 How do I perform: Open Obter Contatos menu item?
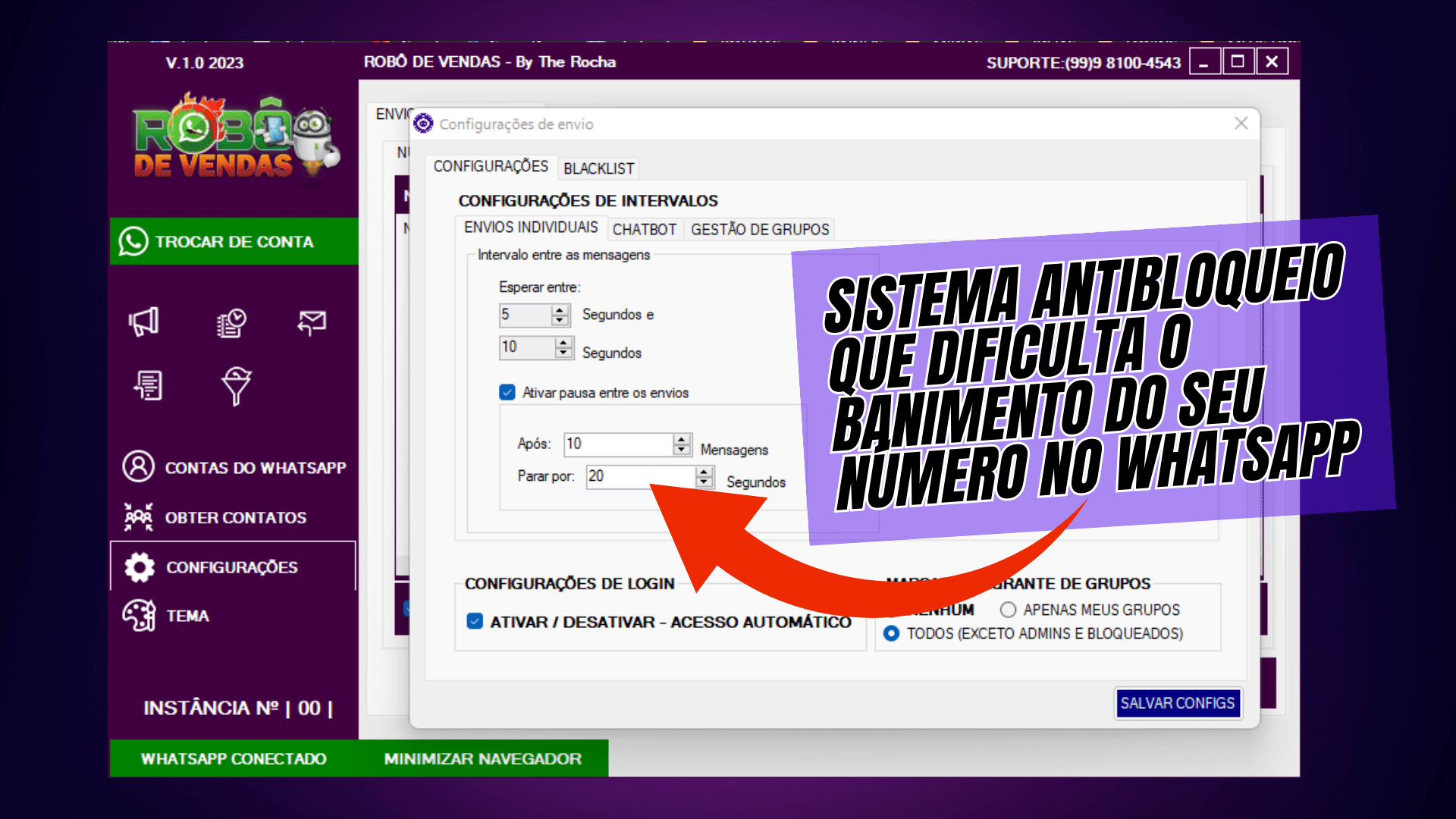click(215, 517)
